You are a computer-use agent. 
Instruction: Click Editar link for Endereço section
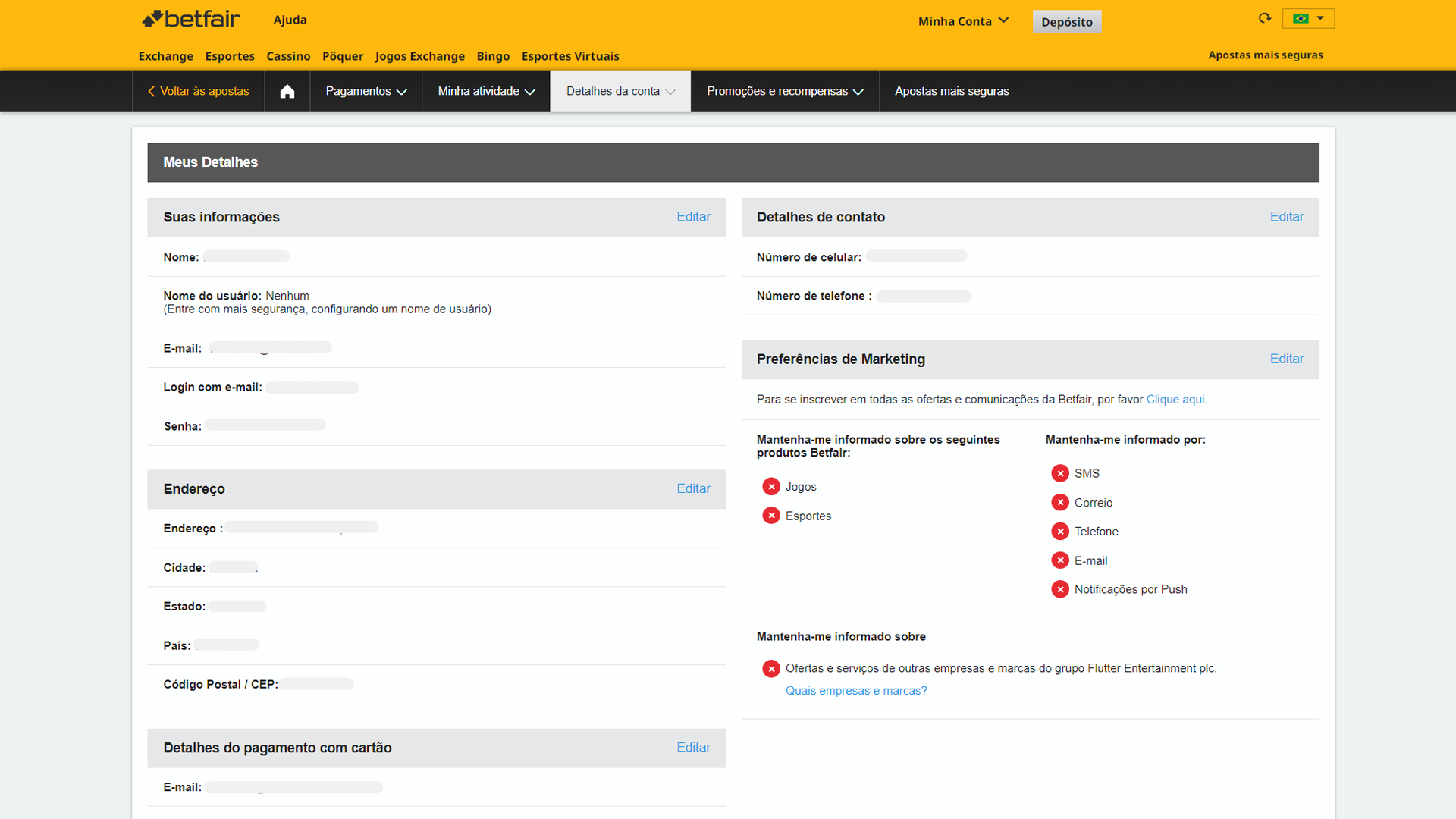(x=693, y=489)
